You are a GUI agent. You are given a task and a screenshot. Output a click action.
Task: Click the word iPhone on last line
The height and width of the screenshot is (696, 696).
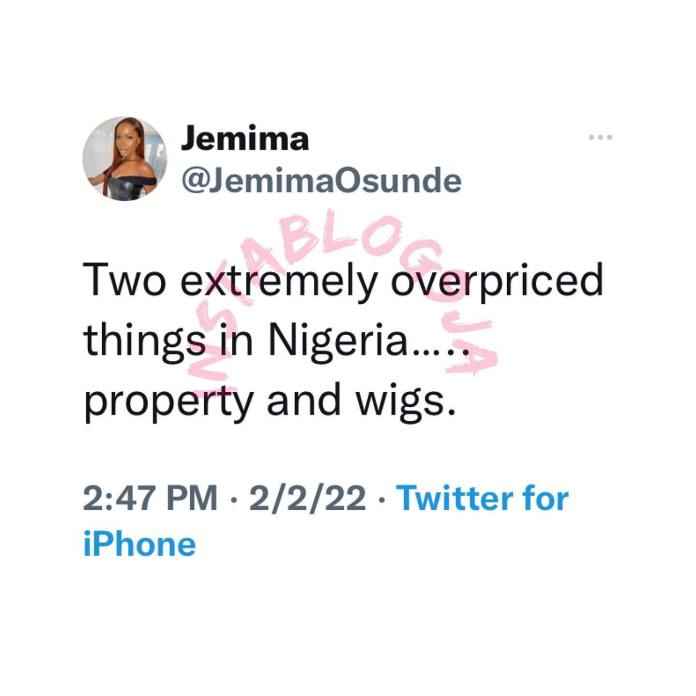click(x=139, y=544)
